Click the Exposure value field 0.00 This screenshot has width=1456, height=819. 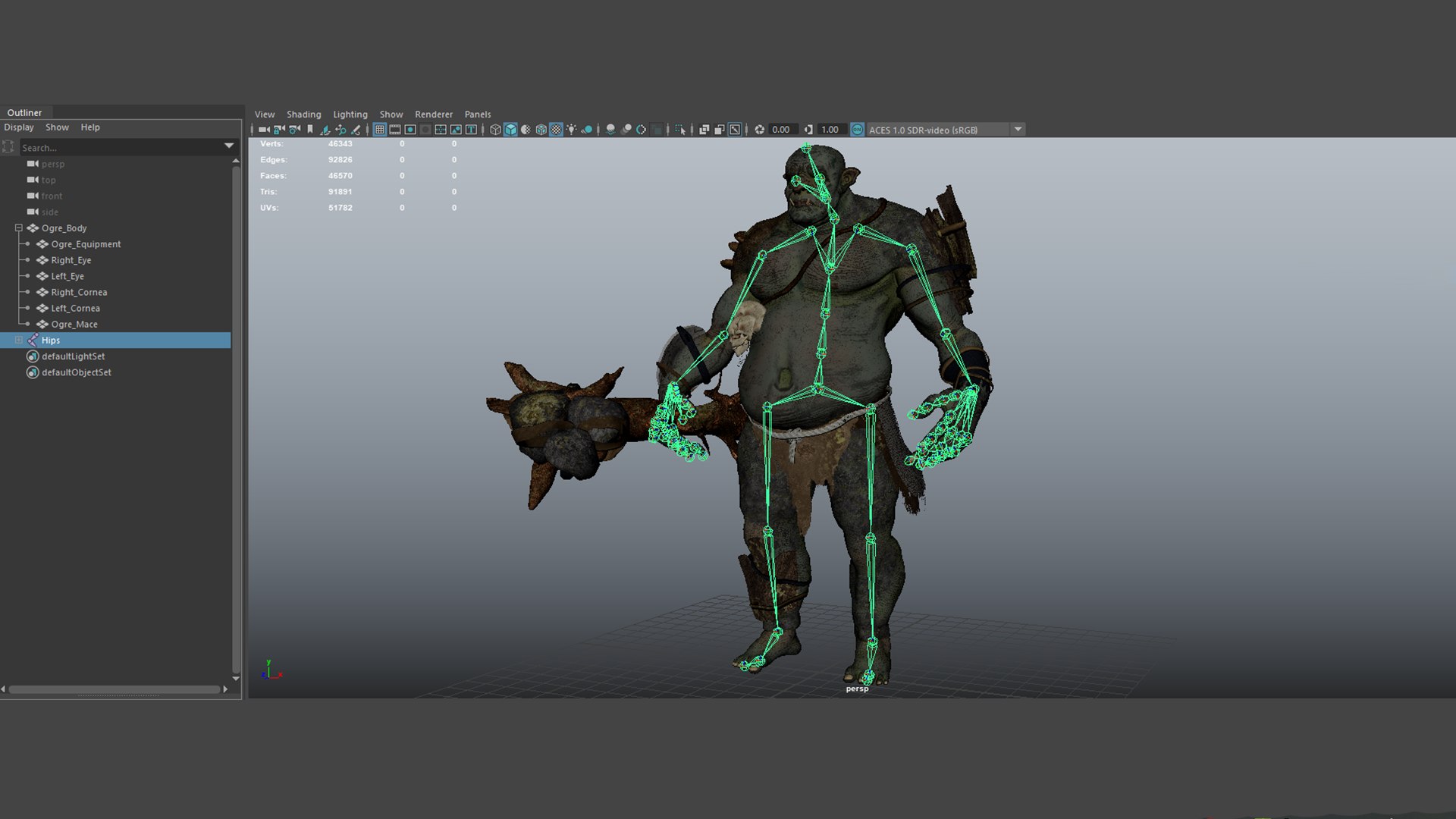[782, 130]
